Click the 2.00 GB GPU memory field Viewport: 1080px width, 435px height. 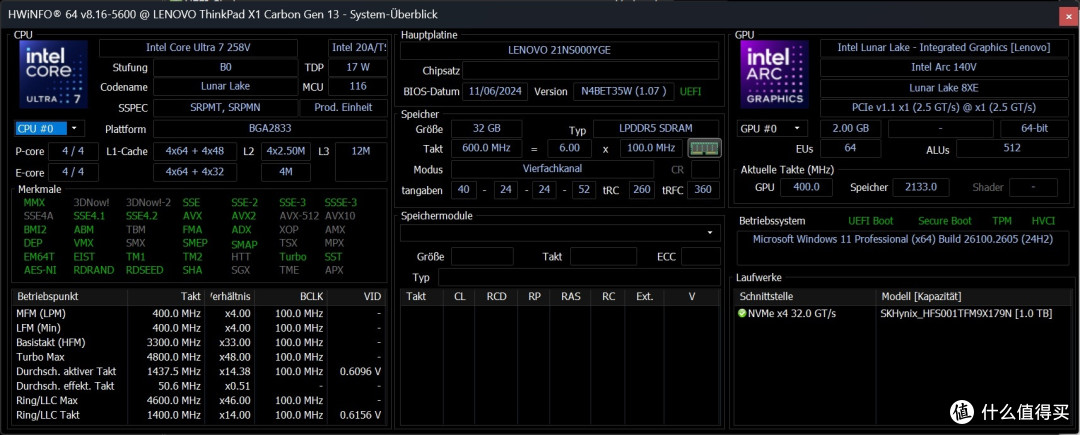[850, 129]
